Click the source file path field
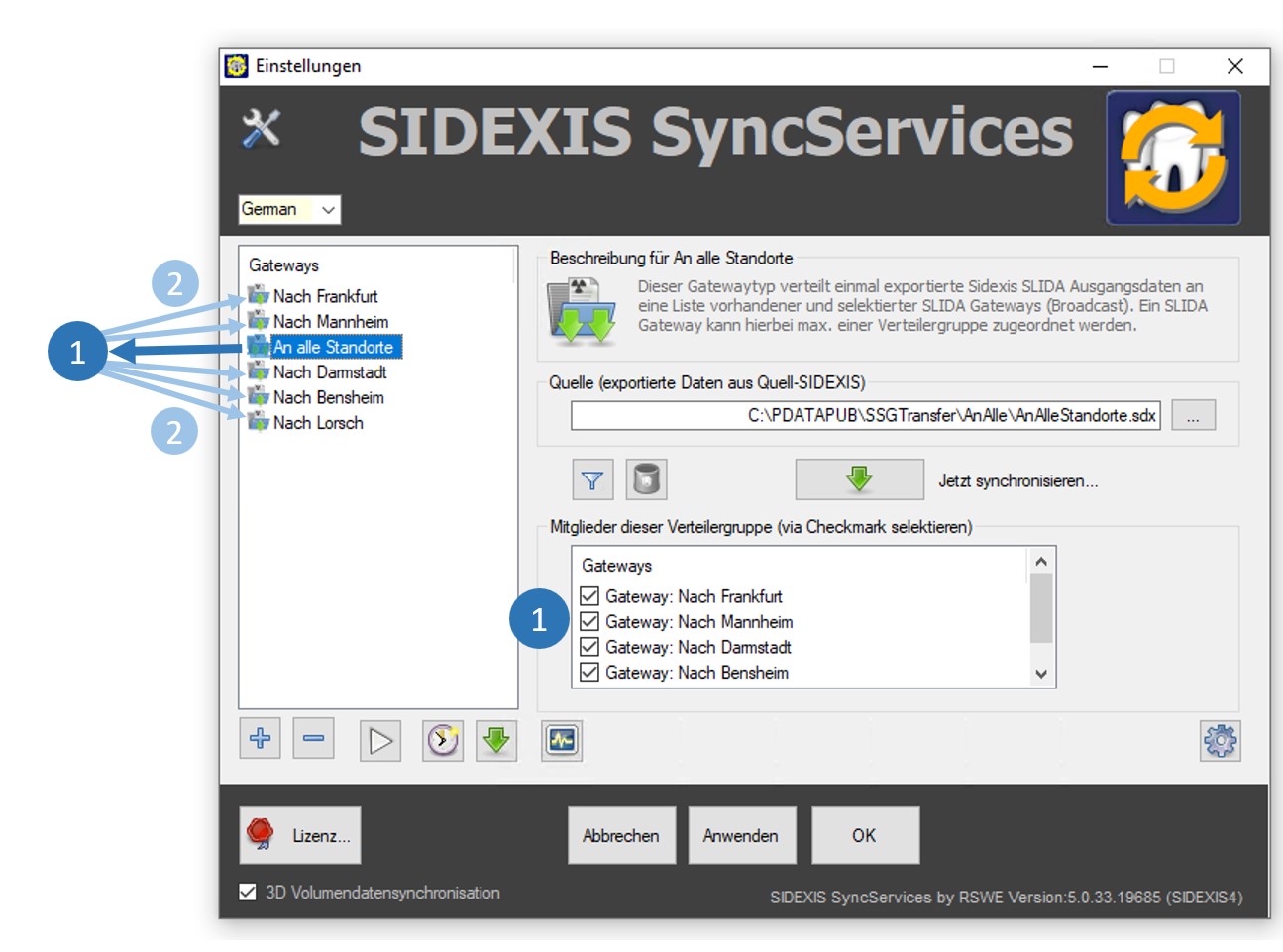 (x=865, y=416)
